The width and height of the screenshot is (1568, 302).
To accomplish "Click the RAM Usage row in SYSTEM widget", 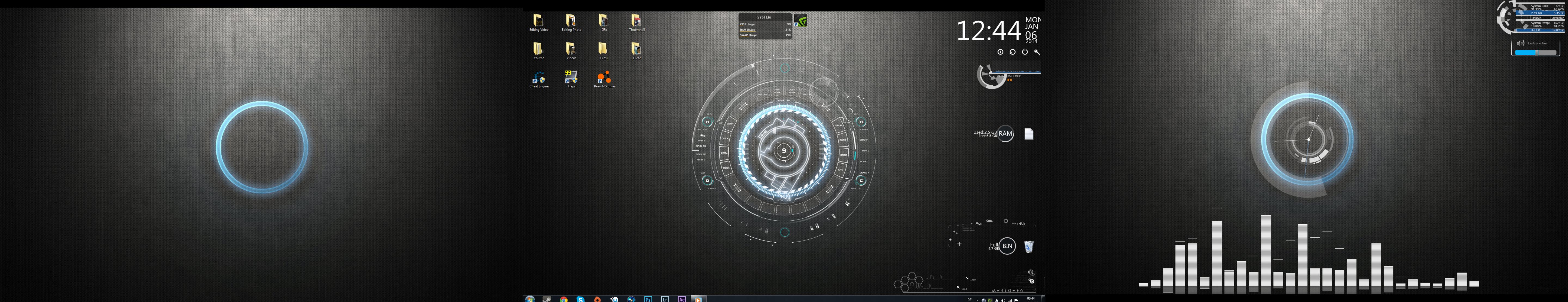I will pos(765,30).
